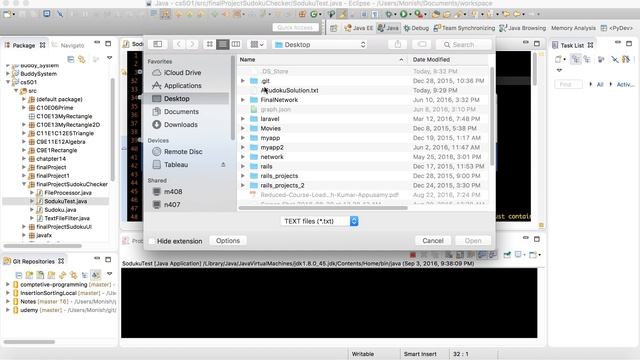The height and width of the screenshot is (360, 640).
Task: Minimize the Package Explorer view
Action: (x=97, y=43)
